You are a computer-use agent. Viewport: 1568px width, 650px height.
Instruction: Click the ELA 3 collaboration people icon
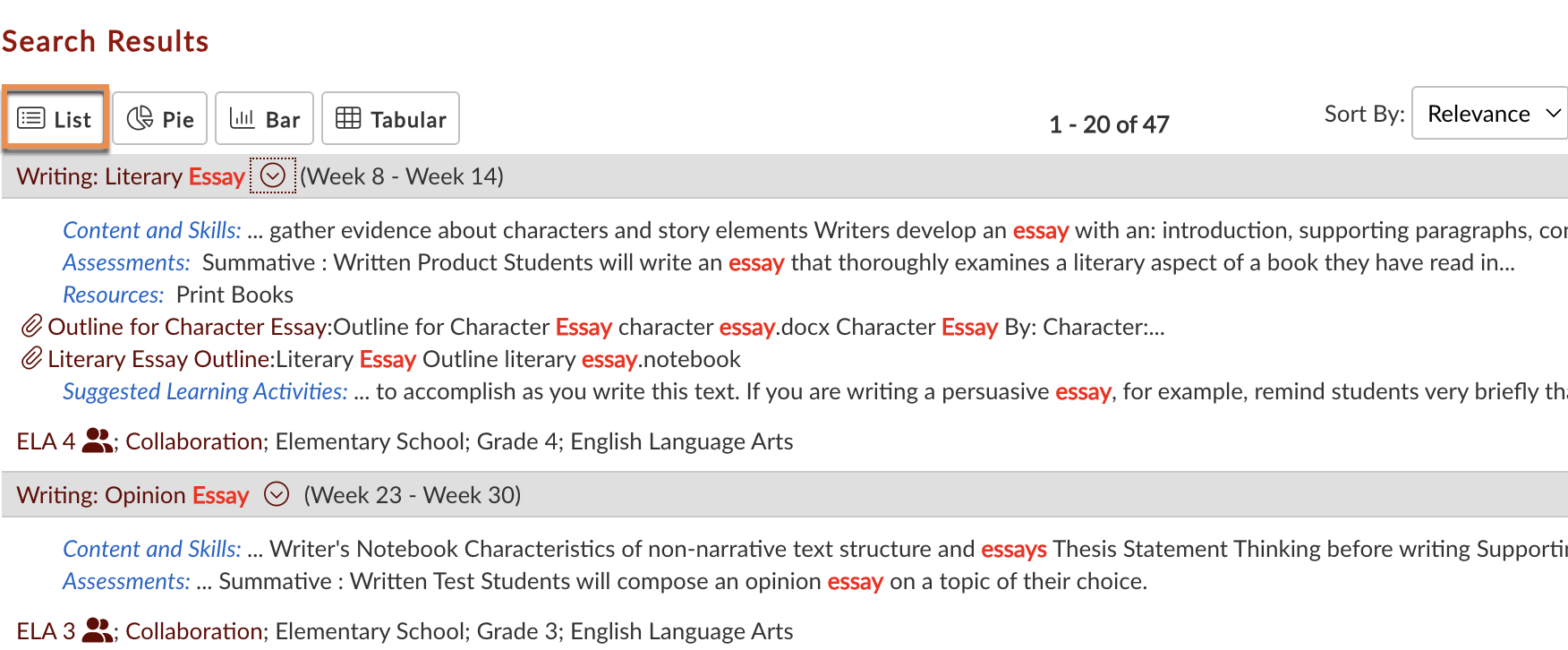click(x=97, y=630)
